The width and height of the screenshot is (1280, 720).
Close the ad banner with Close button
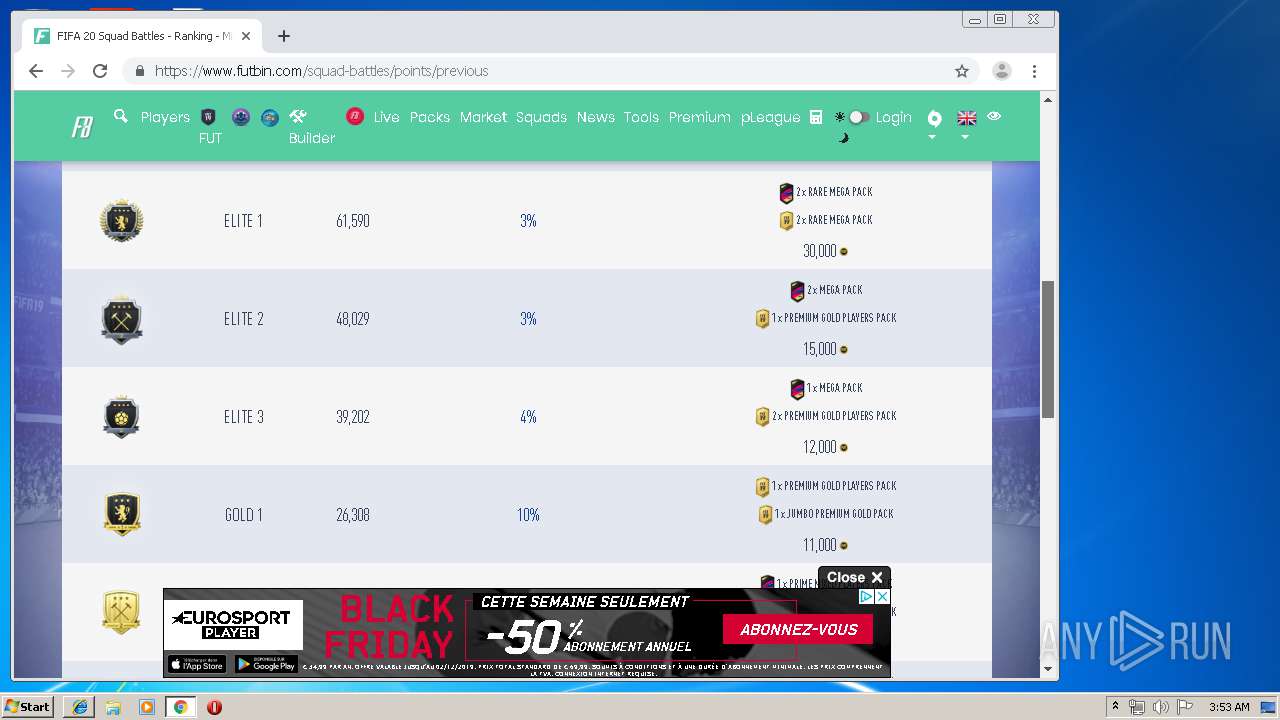coord(854,577)
